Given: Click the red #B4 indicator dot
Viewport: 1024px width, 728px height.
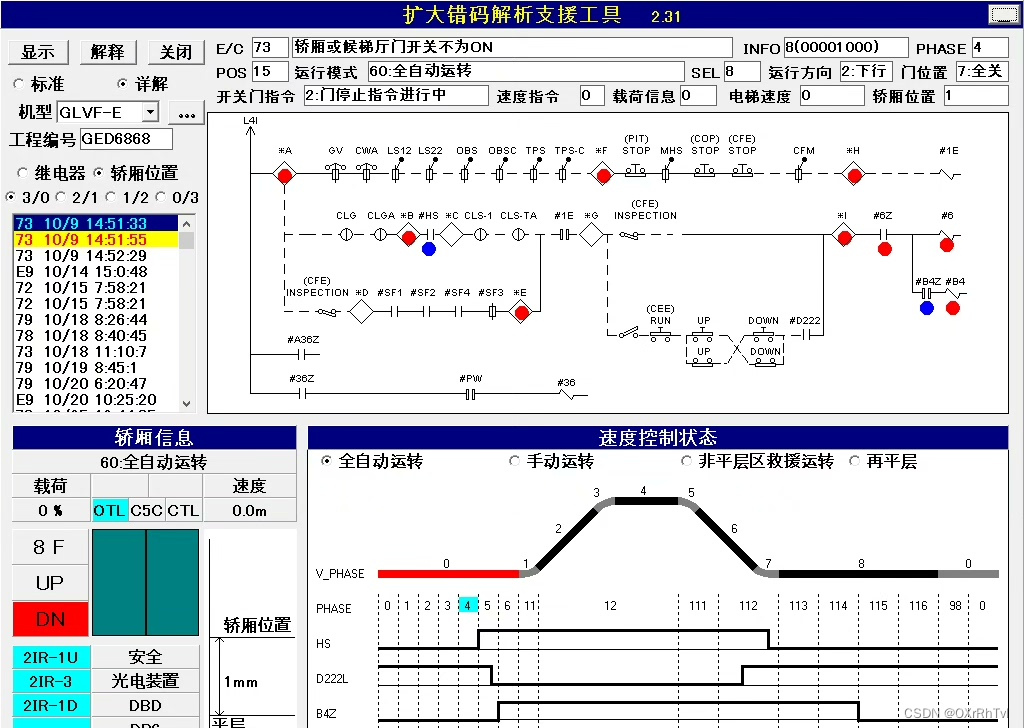Looking at the screenshot, I should point(953,308).
